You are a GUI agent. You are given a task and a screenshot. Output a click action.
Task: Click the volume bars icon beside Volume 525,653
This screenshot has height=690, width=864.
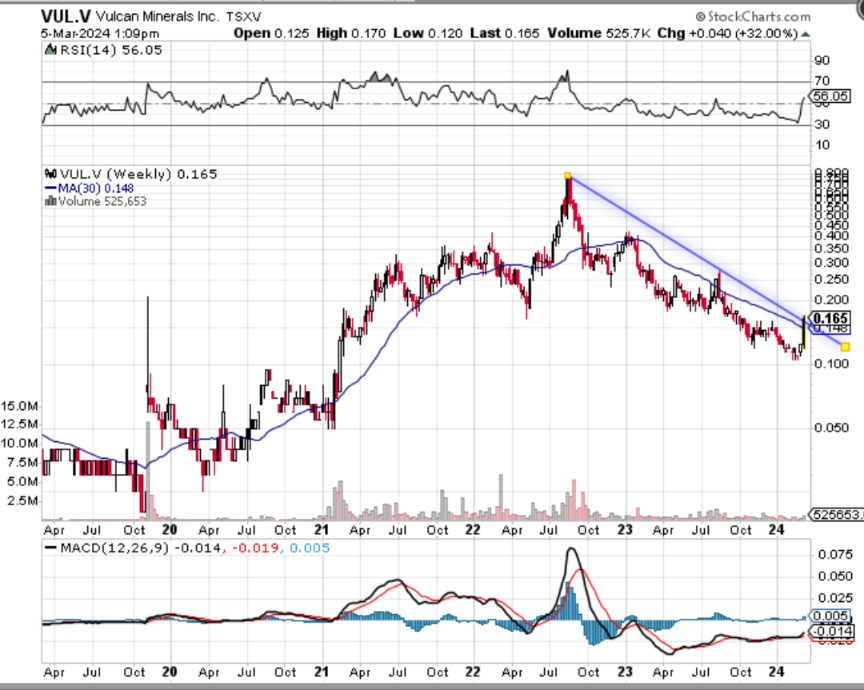tap(51, 201)
